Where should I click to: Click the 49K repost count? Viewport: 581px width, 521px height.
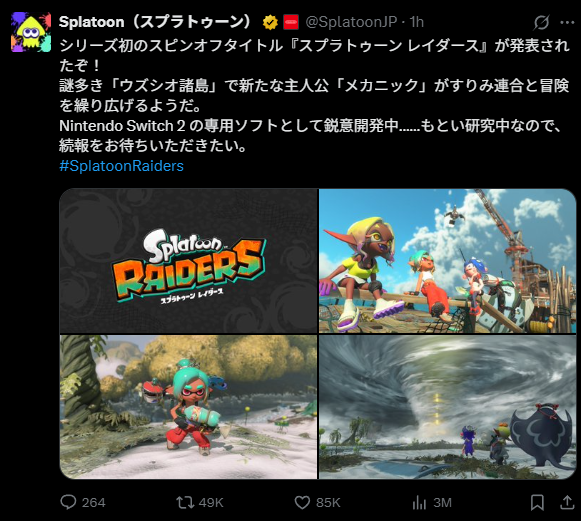(x=211, y=502)
